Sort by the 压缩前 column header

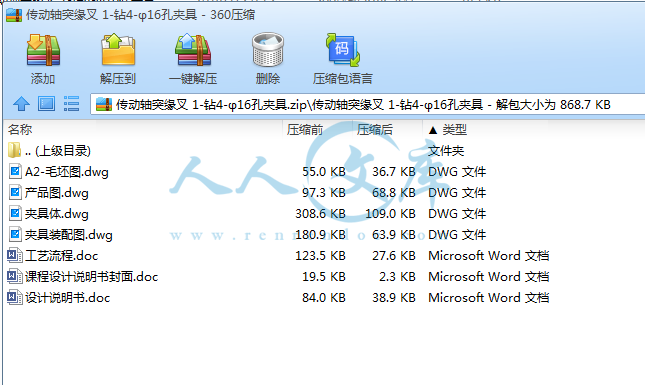[305, 130]
